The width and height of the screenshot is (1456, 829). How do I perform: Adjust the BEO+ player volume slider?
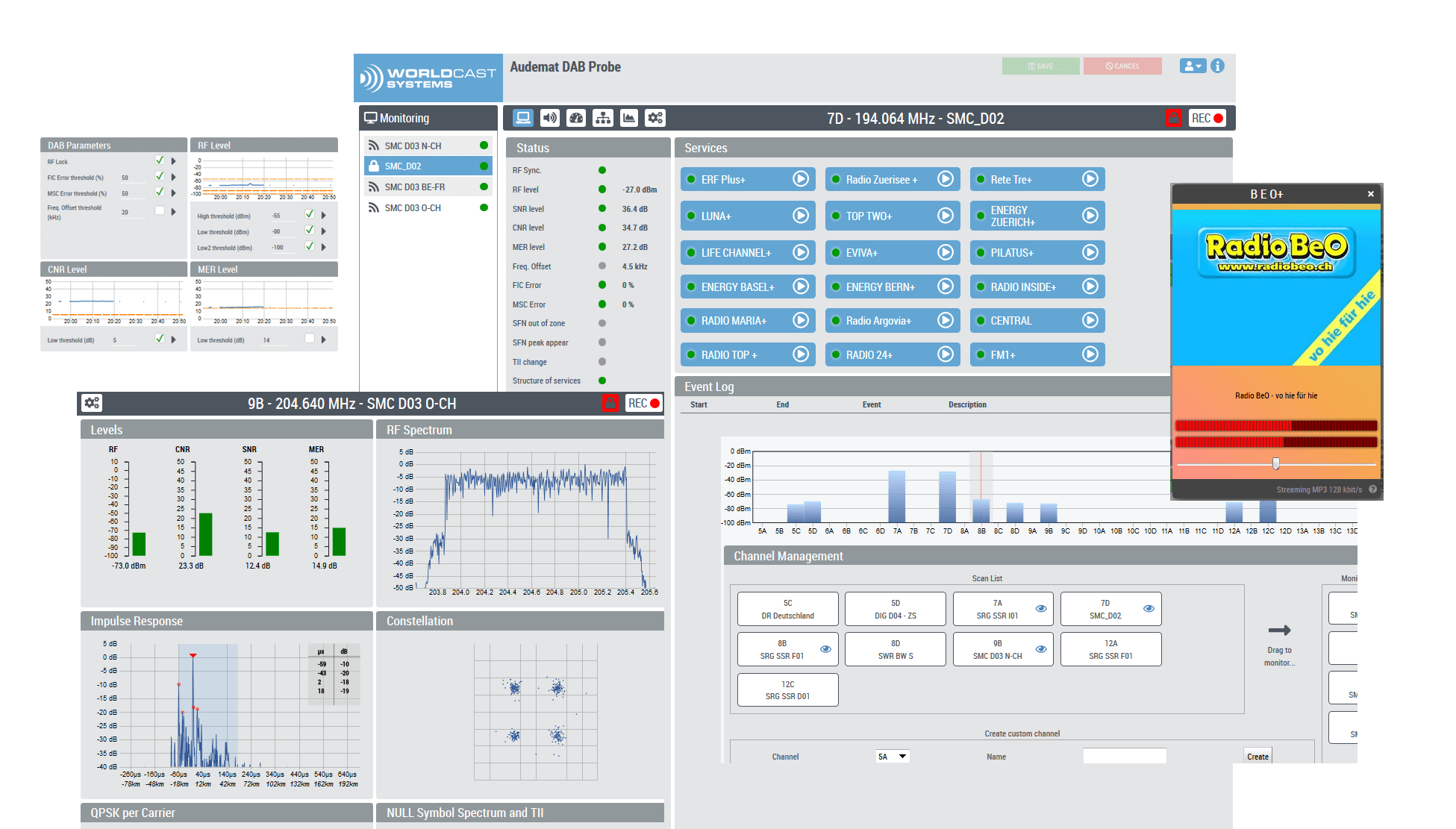coord(1275,464)
